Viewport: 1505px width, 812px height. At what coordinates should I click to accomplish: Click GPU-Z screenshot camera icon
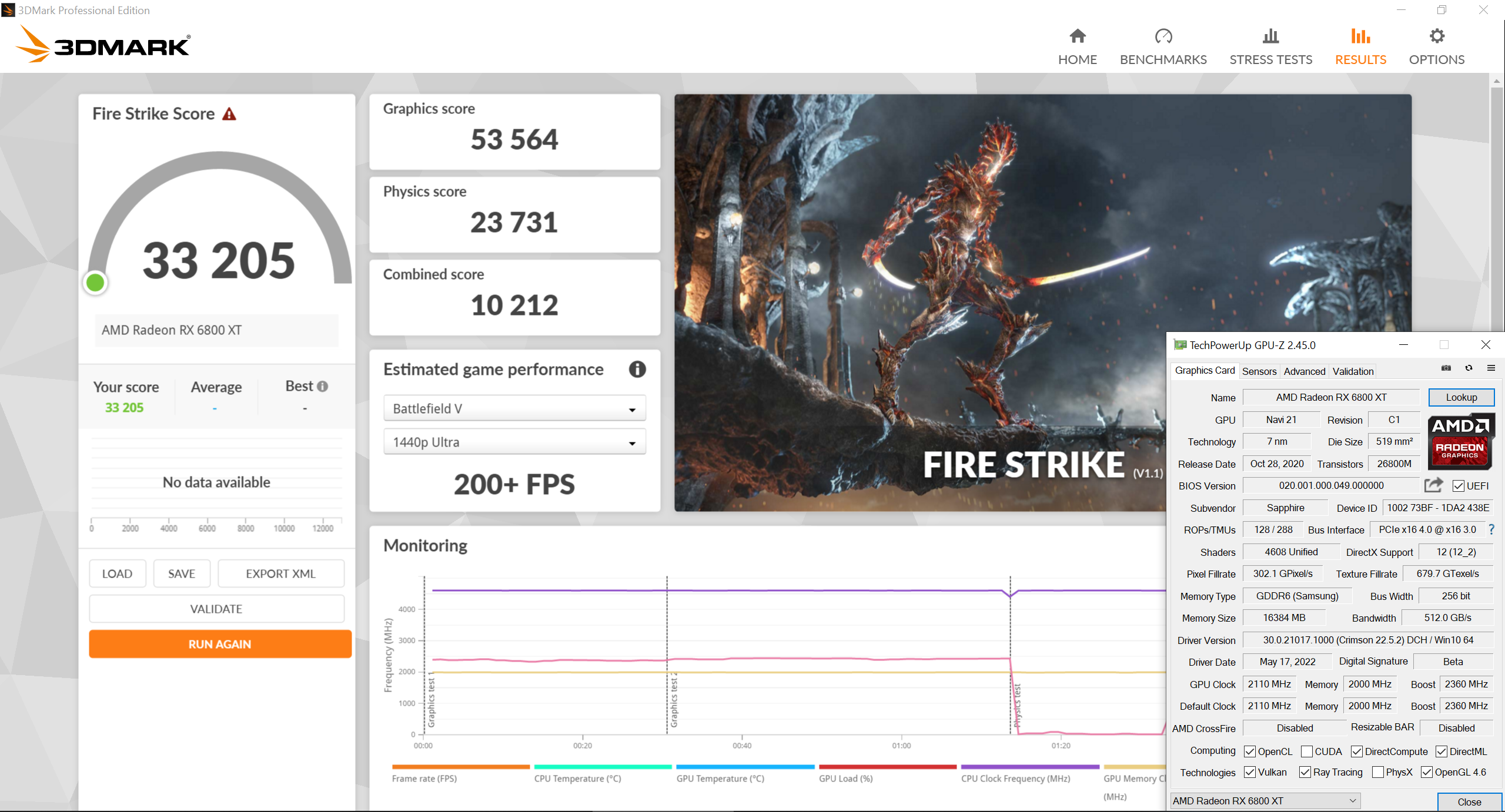click(1446, 368)
